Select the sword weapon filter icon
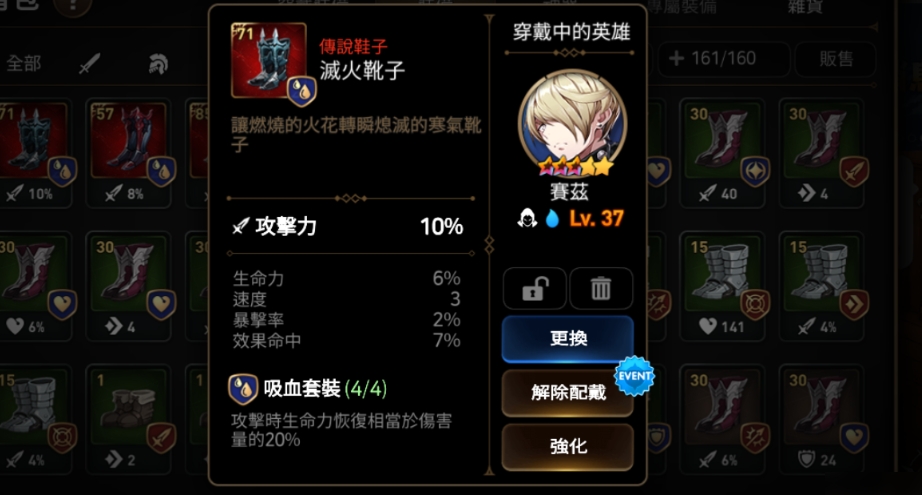 click(89, 63)
